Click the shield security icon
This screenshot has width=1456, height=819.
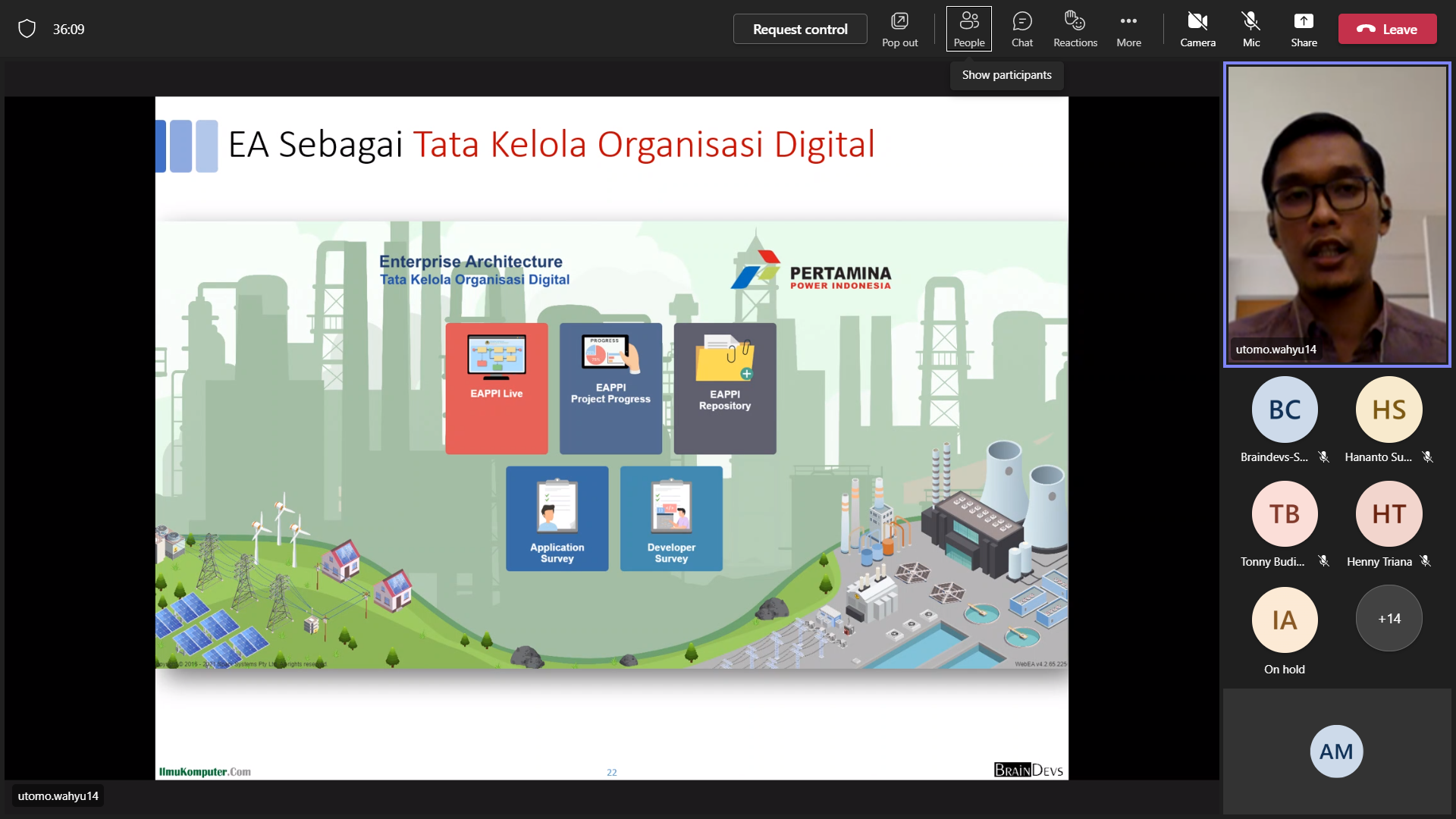click(27, 29)
